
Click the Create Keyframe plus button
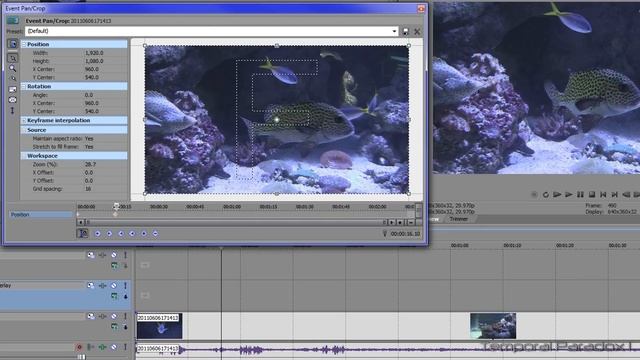pos(144,233)
